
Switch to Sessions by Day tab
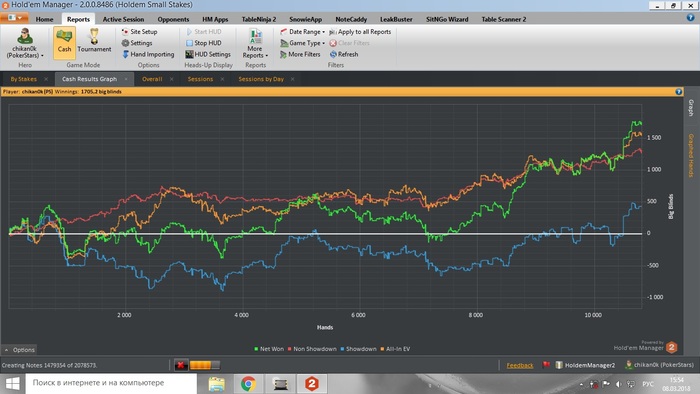coord(261,79)
